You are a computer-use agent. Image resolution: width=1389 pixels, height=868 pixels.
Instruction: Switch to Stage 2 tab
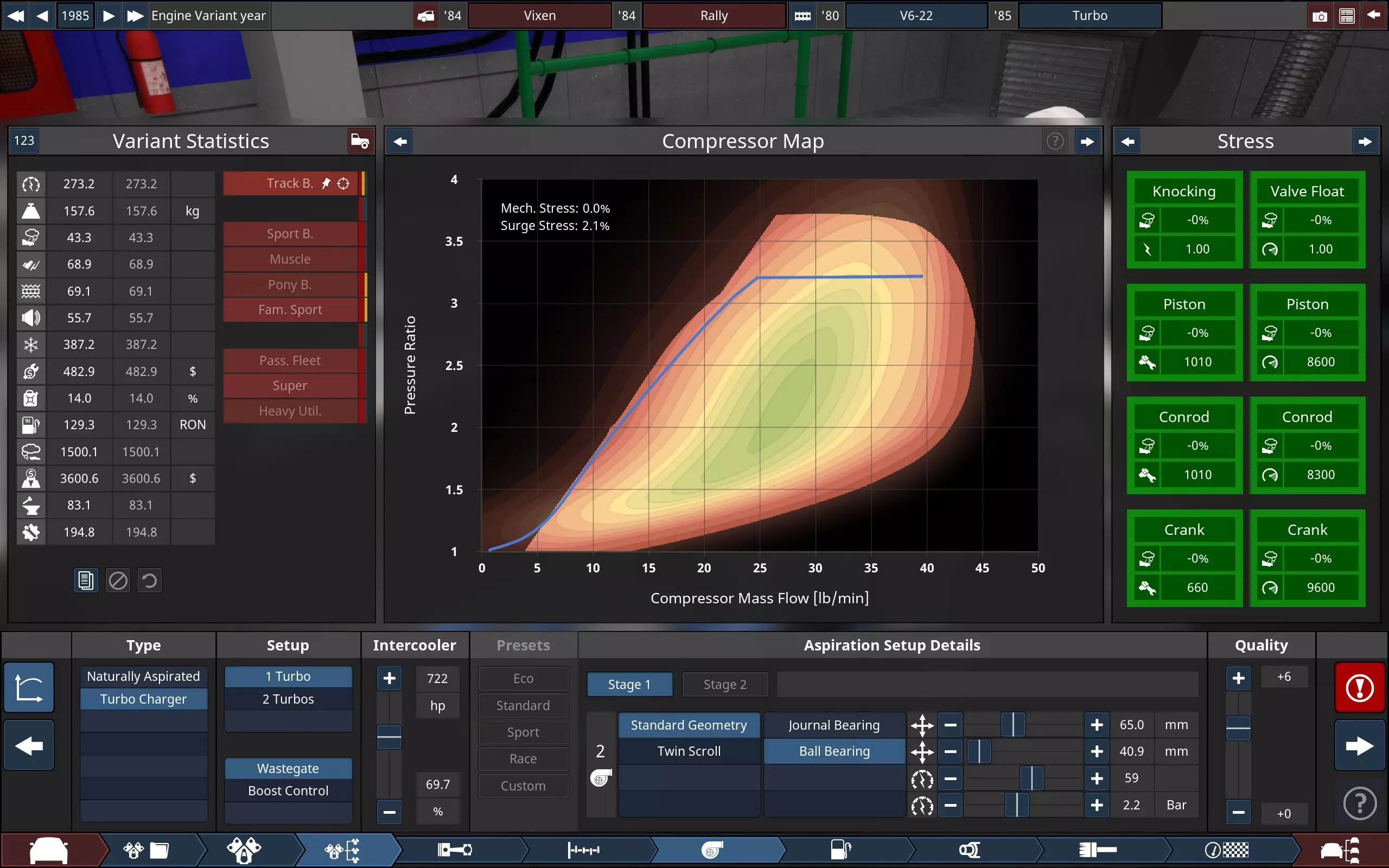(x=725, y=684)
